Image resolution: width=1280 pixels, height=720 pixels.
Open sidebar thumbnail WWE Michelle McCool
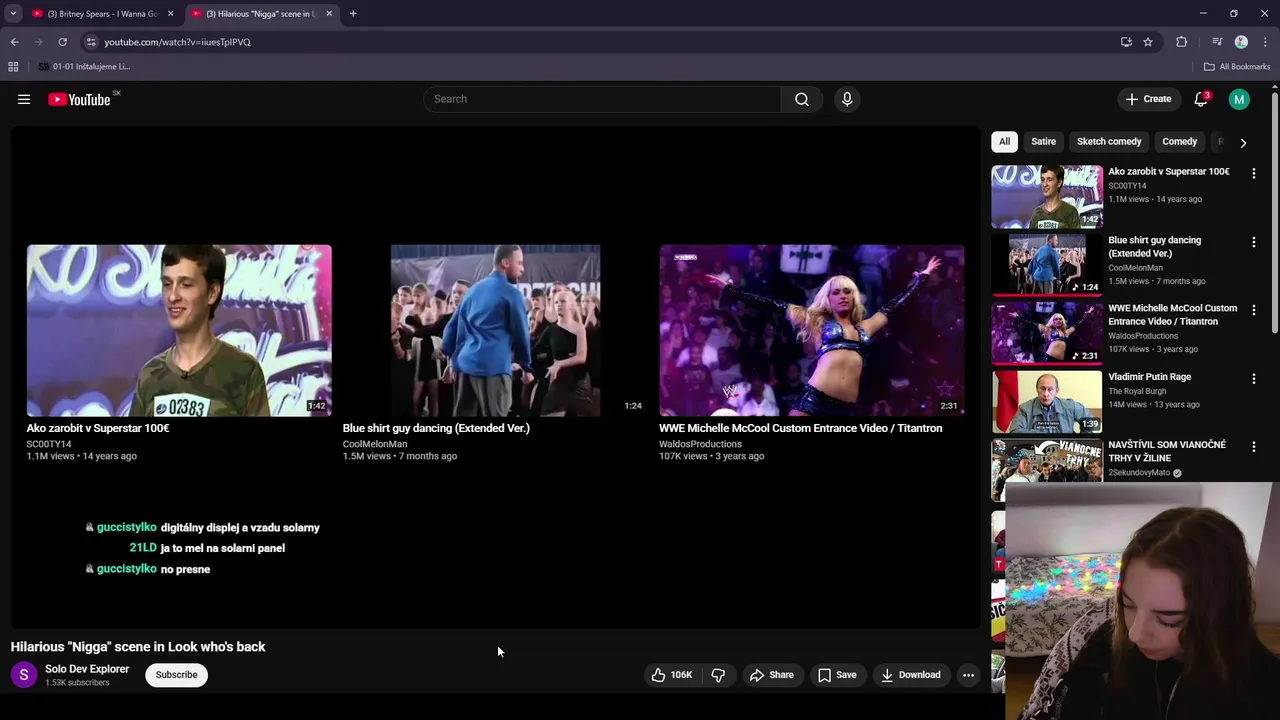click(x=1047, y=334)
